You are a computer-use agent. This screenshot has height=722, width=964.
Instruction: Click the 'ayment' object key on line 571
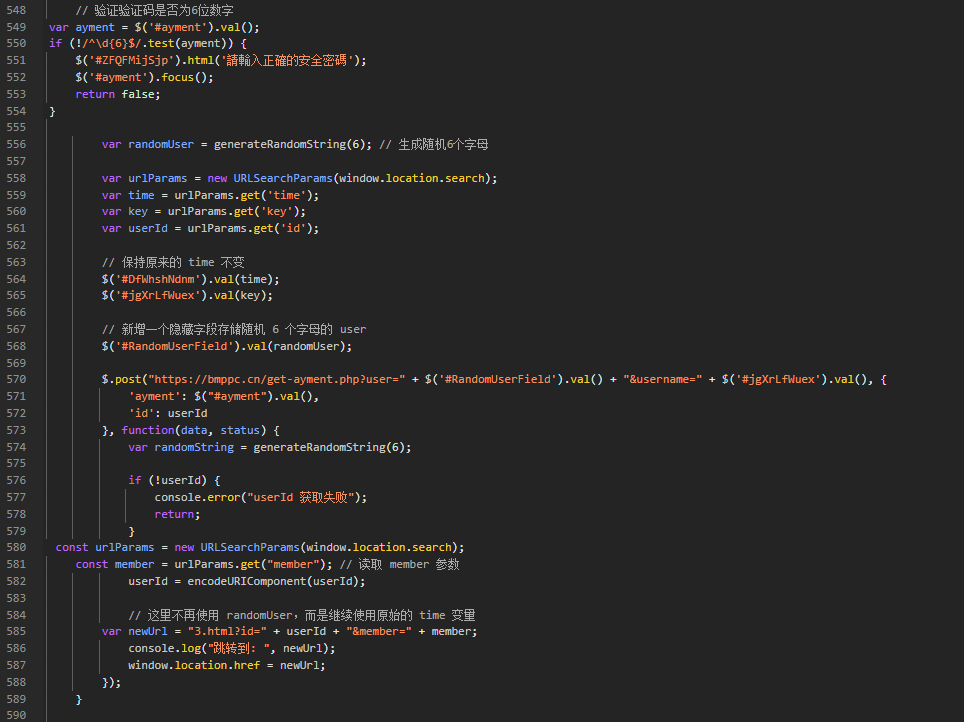154,397
